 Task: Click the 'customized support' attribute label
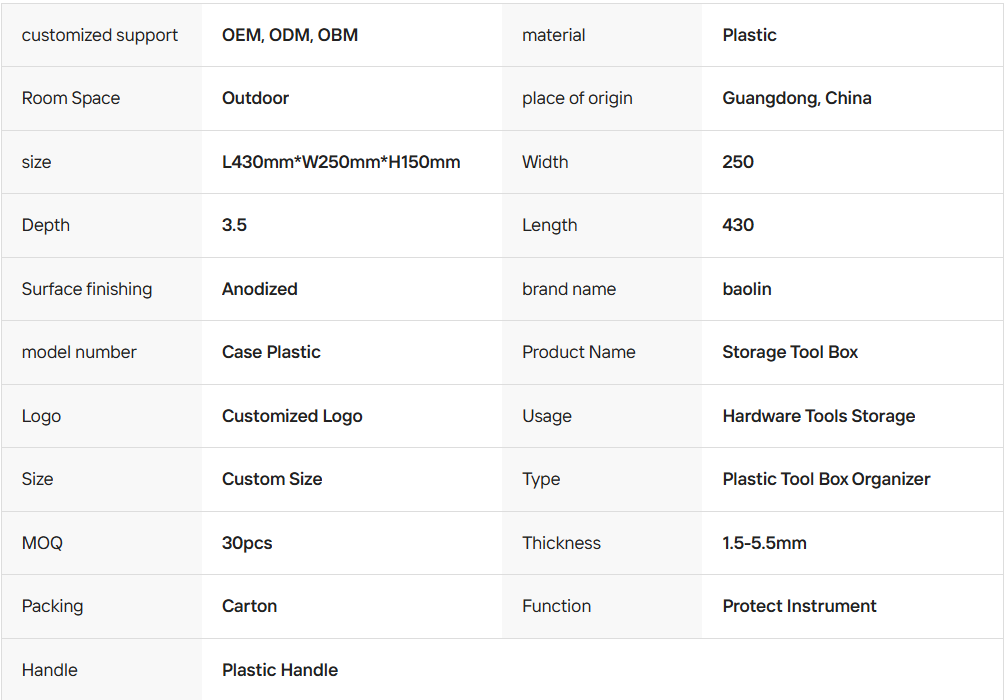[x=100, y=35]
